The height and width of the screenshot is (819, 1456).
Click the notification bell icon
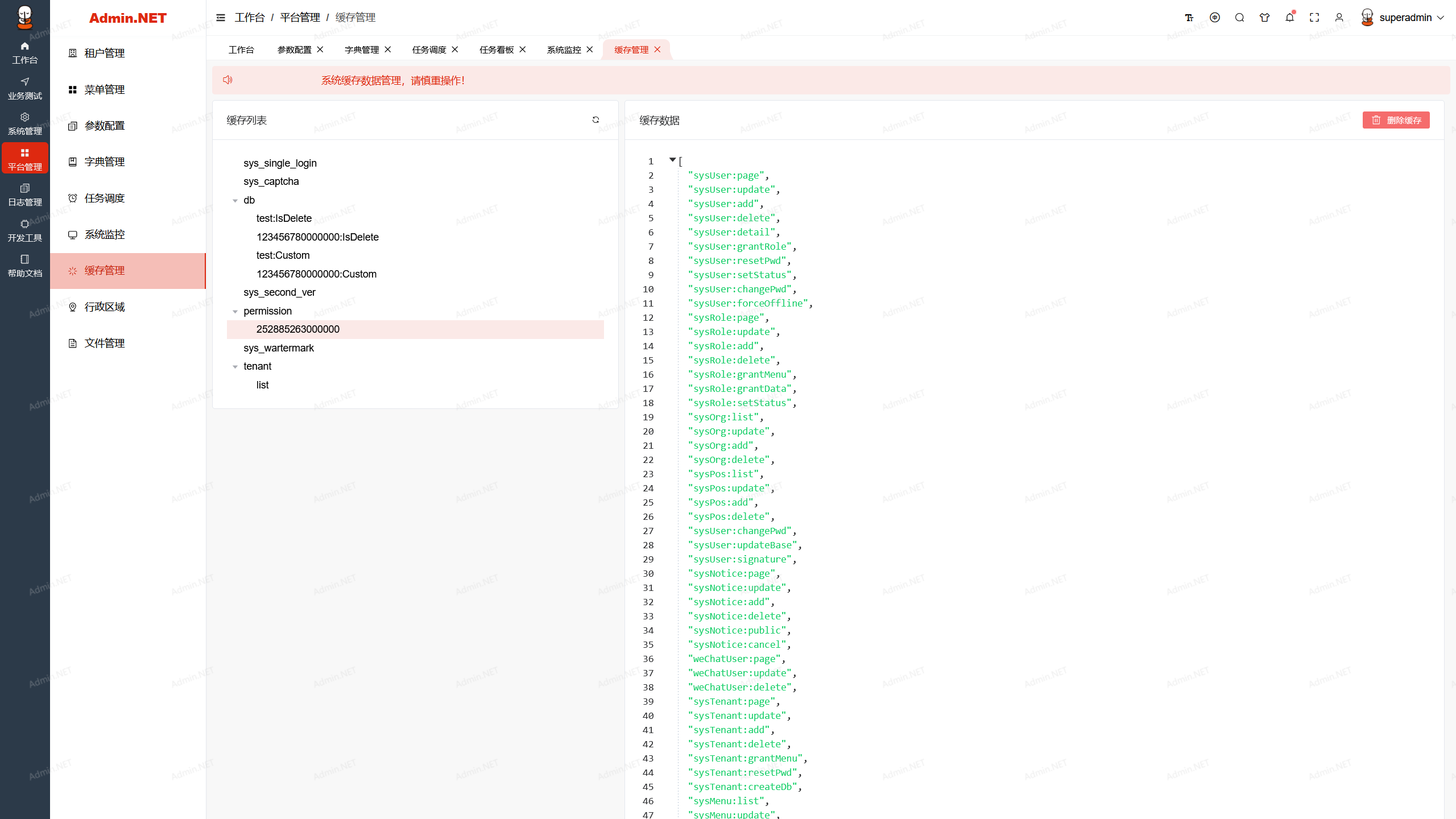pyautogui.click(x=1289, y=18)
